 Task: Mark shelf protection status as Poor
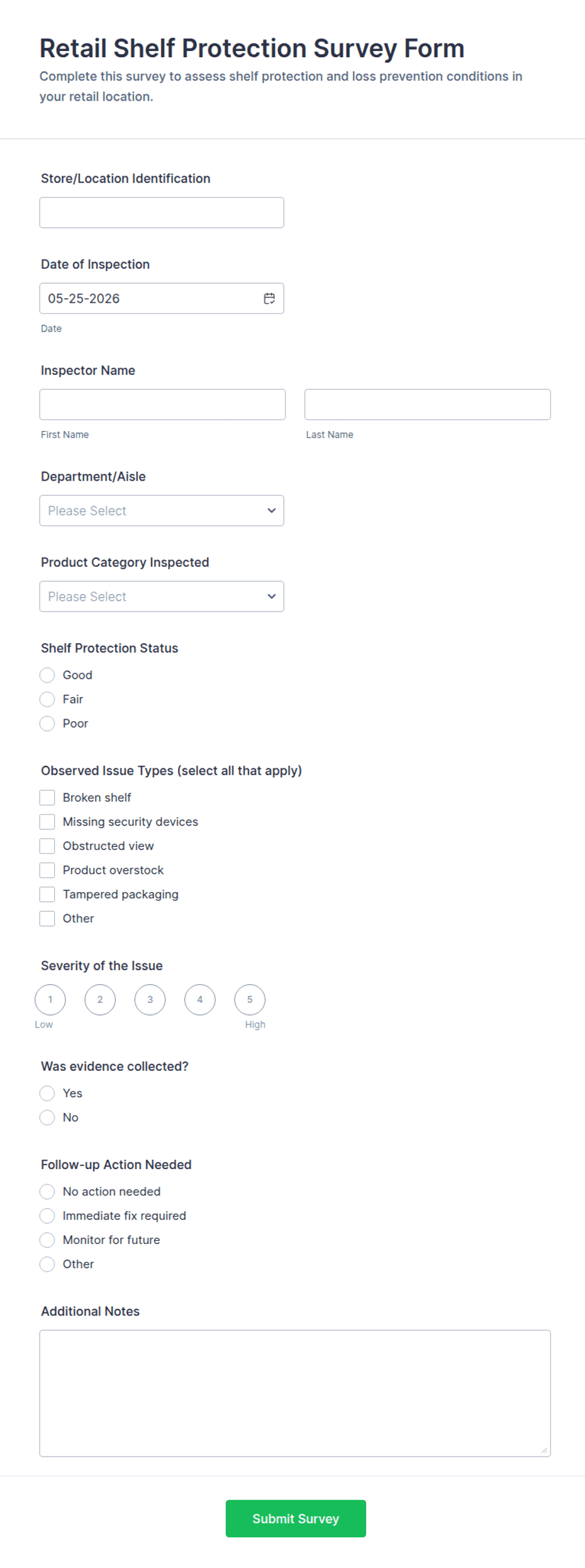47,724
